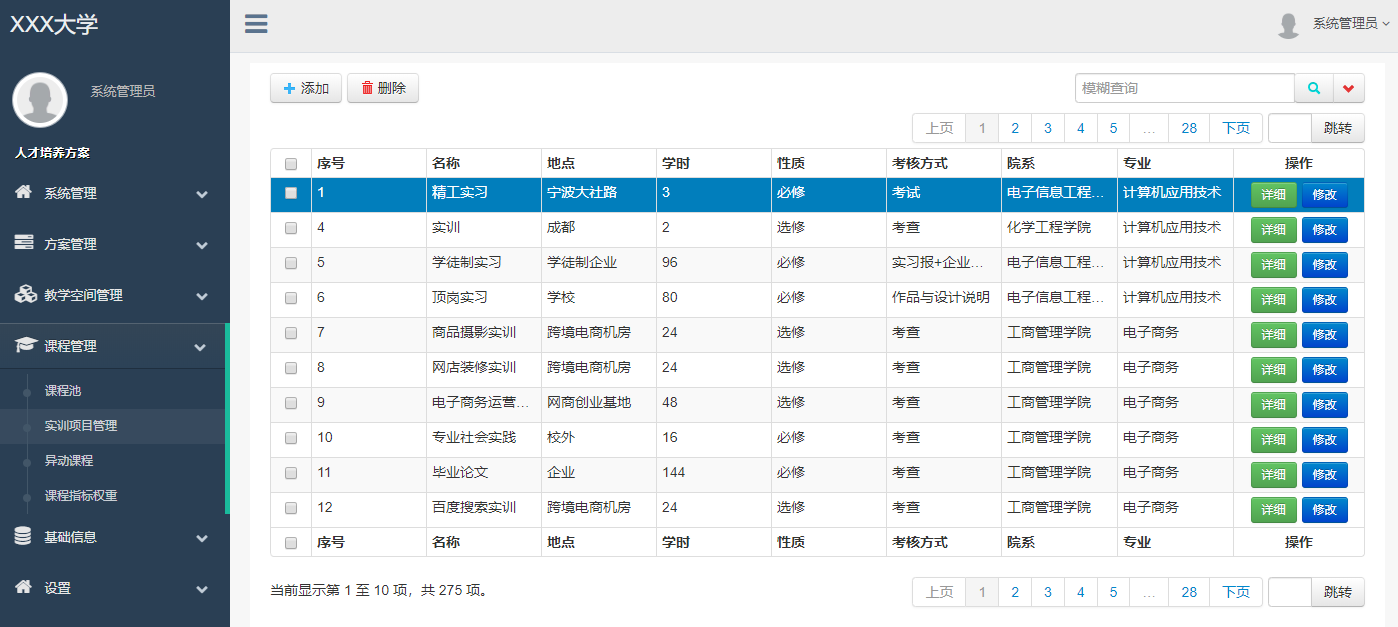Open 系统管理员 dropdown in top bar
Image resolution: width=1398 pixels, height=627 pixels.
click(x=1351, y=24)
